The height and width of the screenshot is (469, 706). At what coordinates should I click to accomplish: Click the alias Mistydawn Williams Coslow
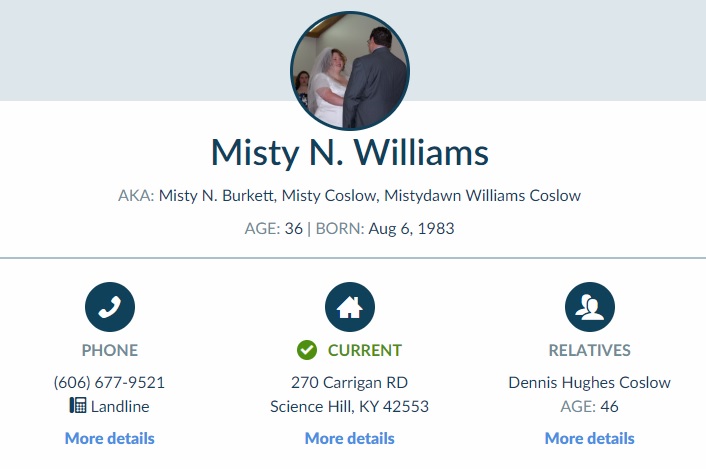click(482, 195)
